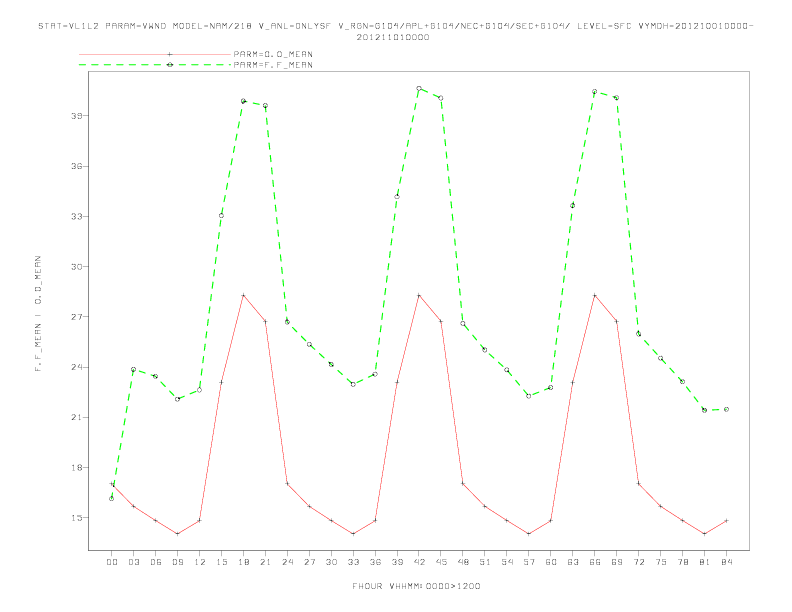This screenshot has width=792, height=612.
Task: Click green F.F_MEAN peak marker at hour 42
Action: (419, 88)
